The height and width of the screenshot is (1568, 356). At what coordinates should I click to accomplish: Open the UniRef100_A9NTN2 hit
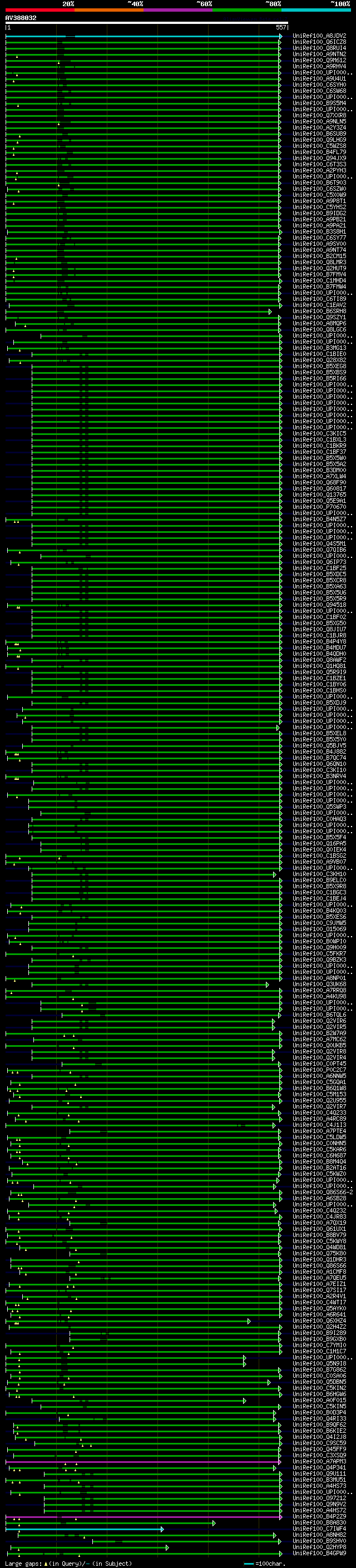pos(319,54)
